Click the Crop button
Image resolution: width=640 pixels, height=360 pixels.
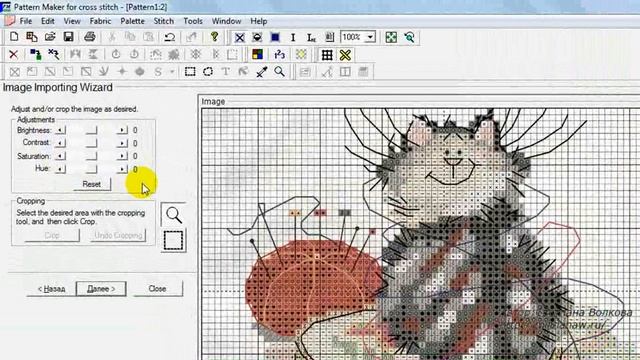coord(52,236)
